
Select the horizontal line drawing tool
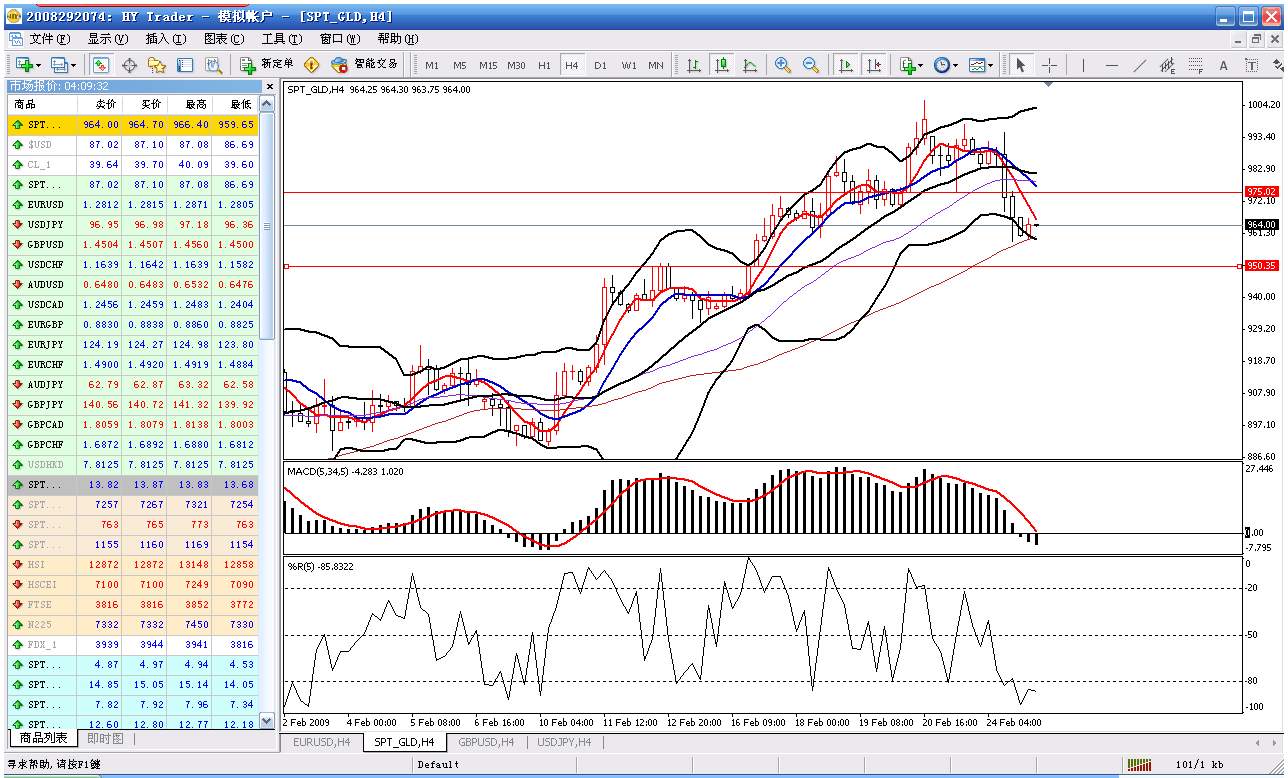coord(1111,65)
